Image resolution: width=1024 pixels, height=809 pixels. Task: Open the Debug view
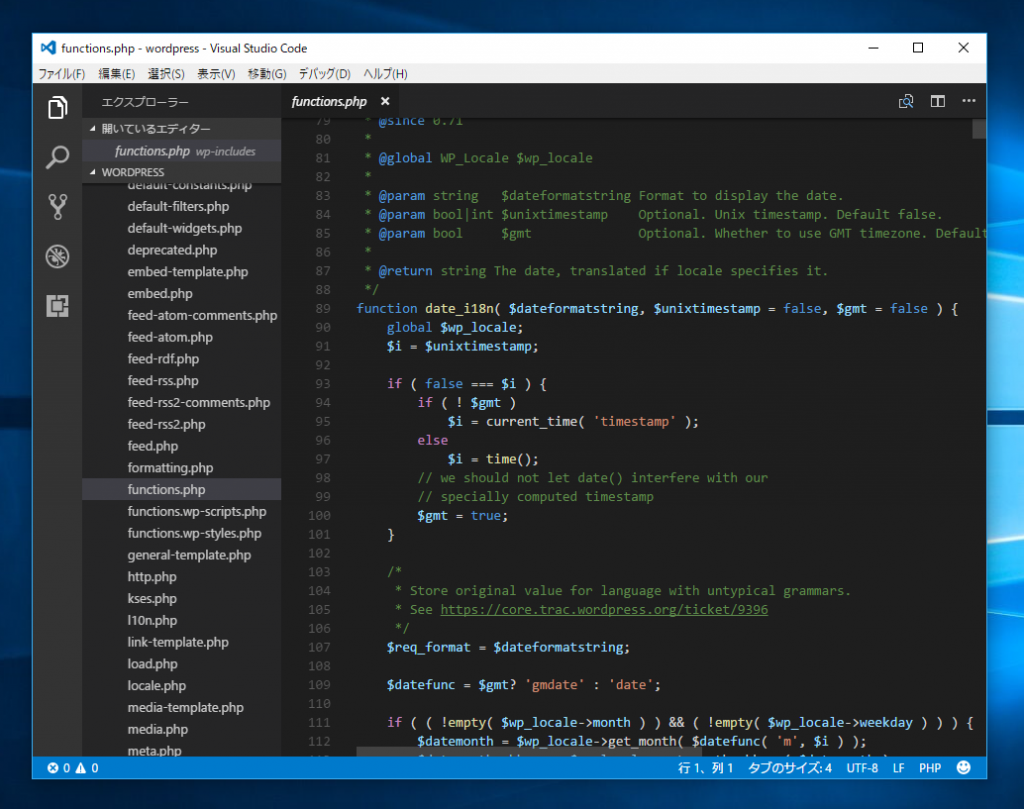pyautogui.click(x=57, y=257)
